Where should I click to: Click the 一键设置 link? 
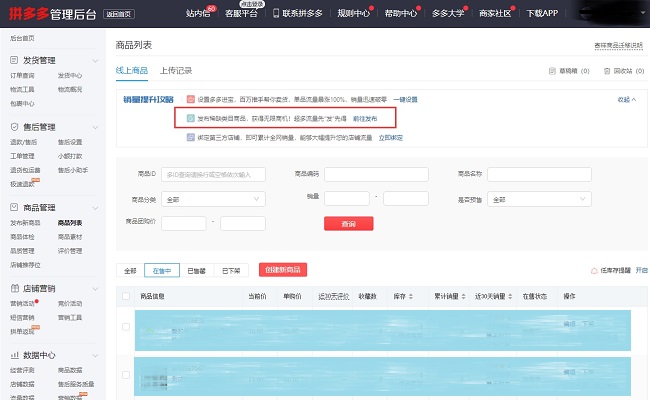[x=405, y=99]
